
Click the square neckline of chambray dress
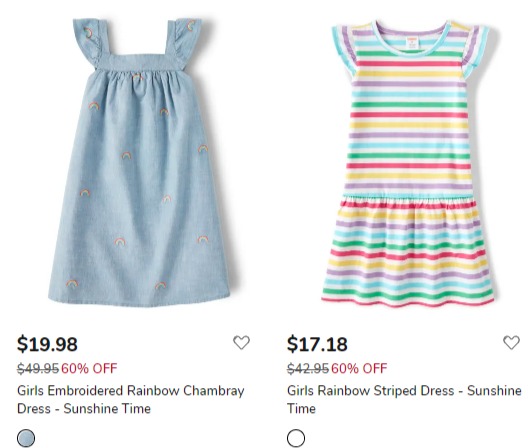coord(141,59)
